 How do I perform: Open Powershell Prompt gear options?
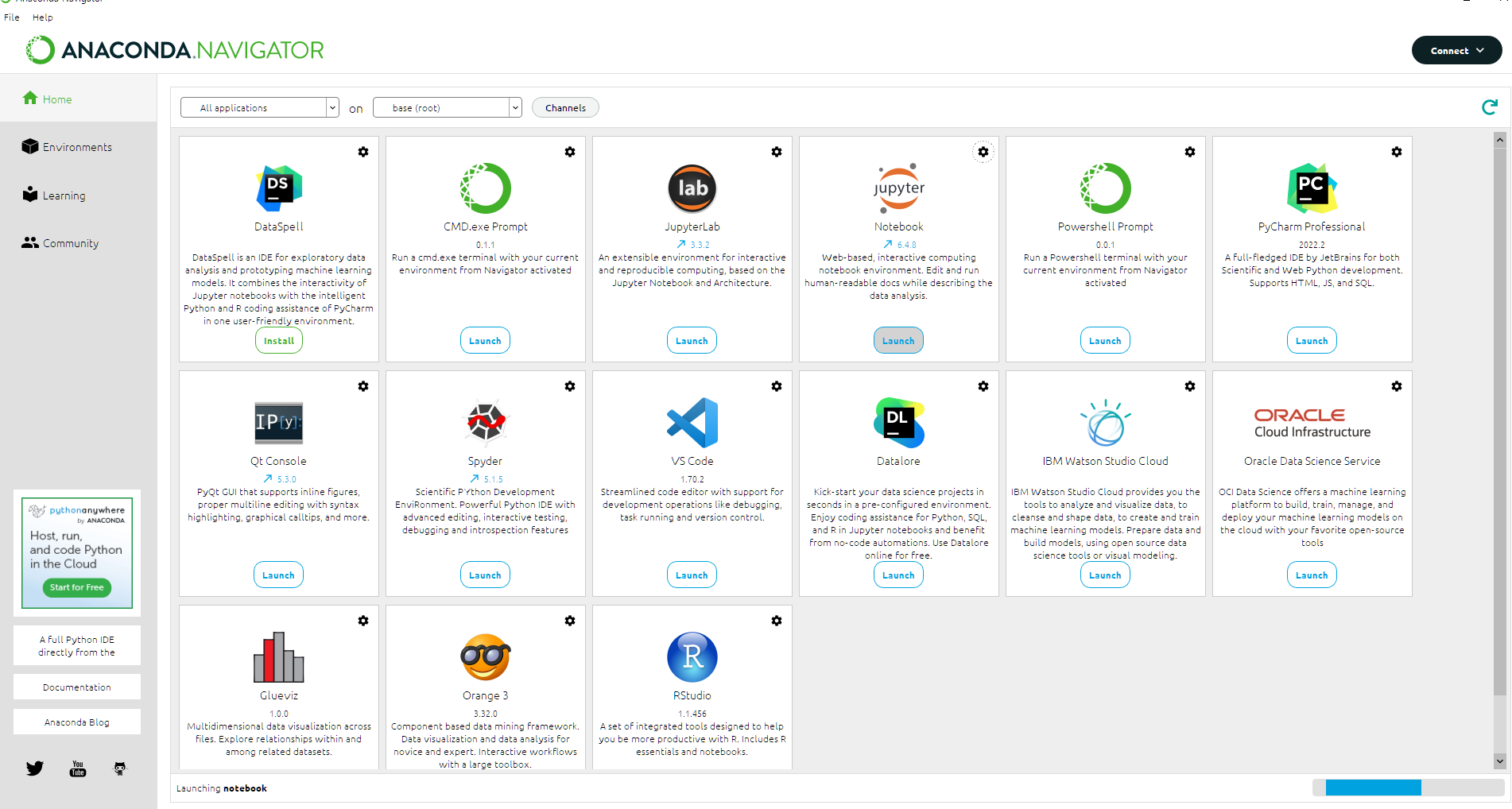[1190, 152]
